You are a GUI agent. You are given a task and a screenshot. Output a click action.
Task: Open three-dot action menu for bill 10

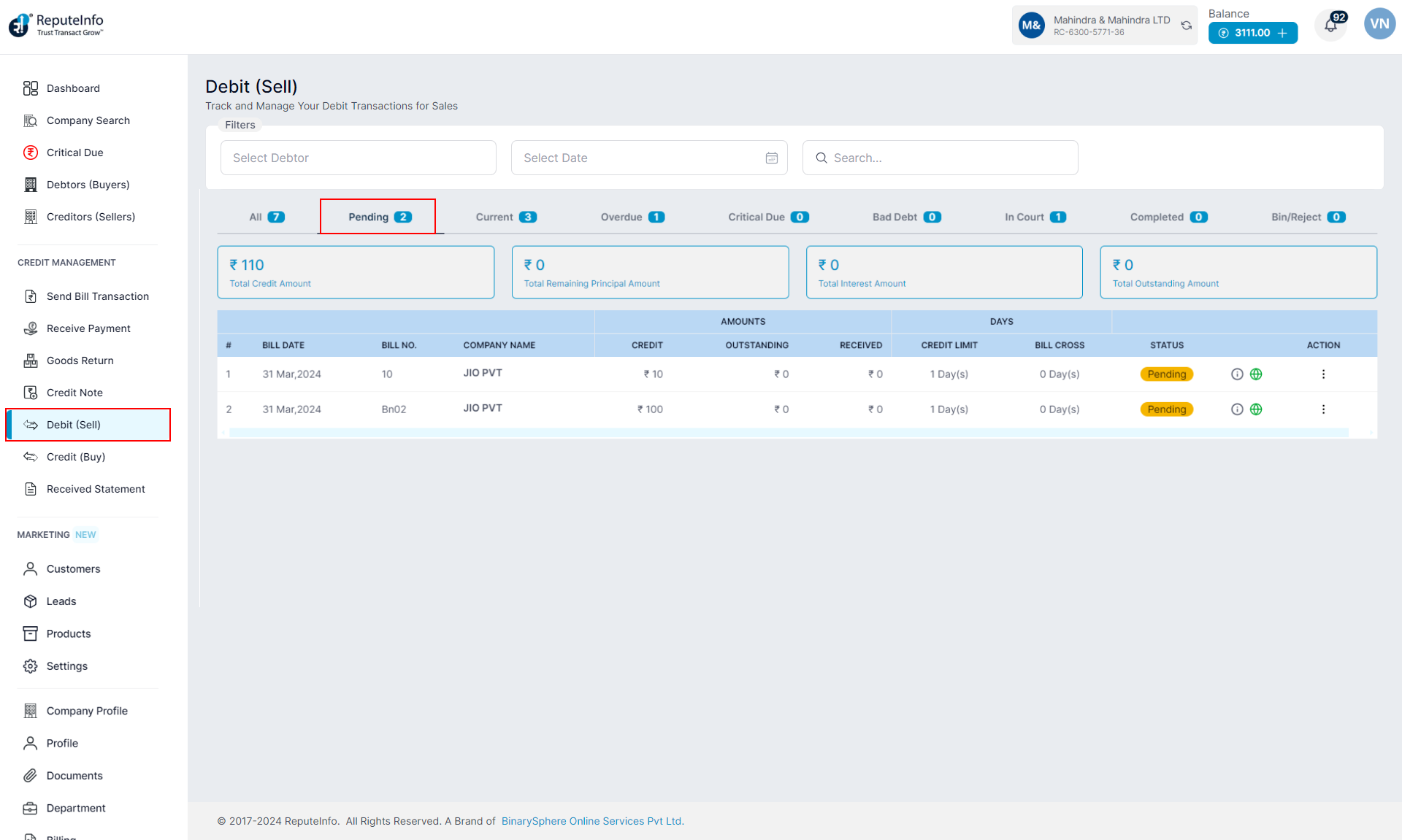point(1323,374)
